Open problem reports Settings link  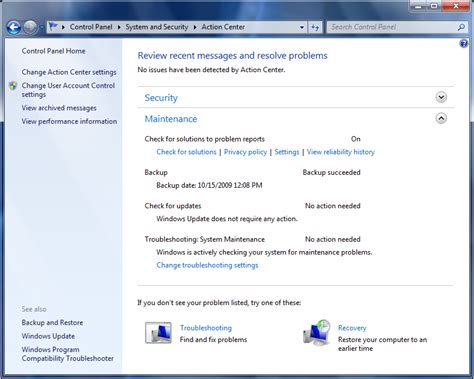pos(287,152)
